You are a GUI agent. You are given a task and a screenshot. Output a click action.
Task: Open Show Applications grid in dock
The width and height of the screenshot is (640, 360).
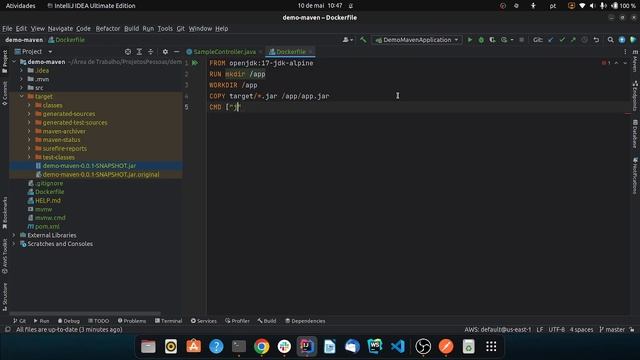(491, 347)
